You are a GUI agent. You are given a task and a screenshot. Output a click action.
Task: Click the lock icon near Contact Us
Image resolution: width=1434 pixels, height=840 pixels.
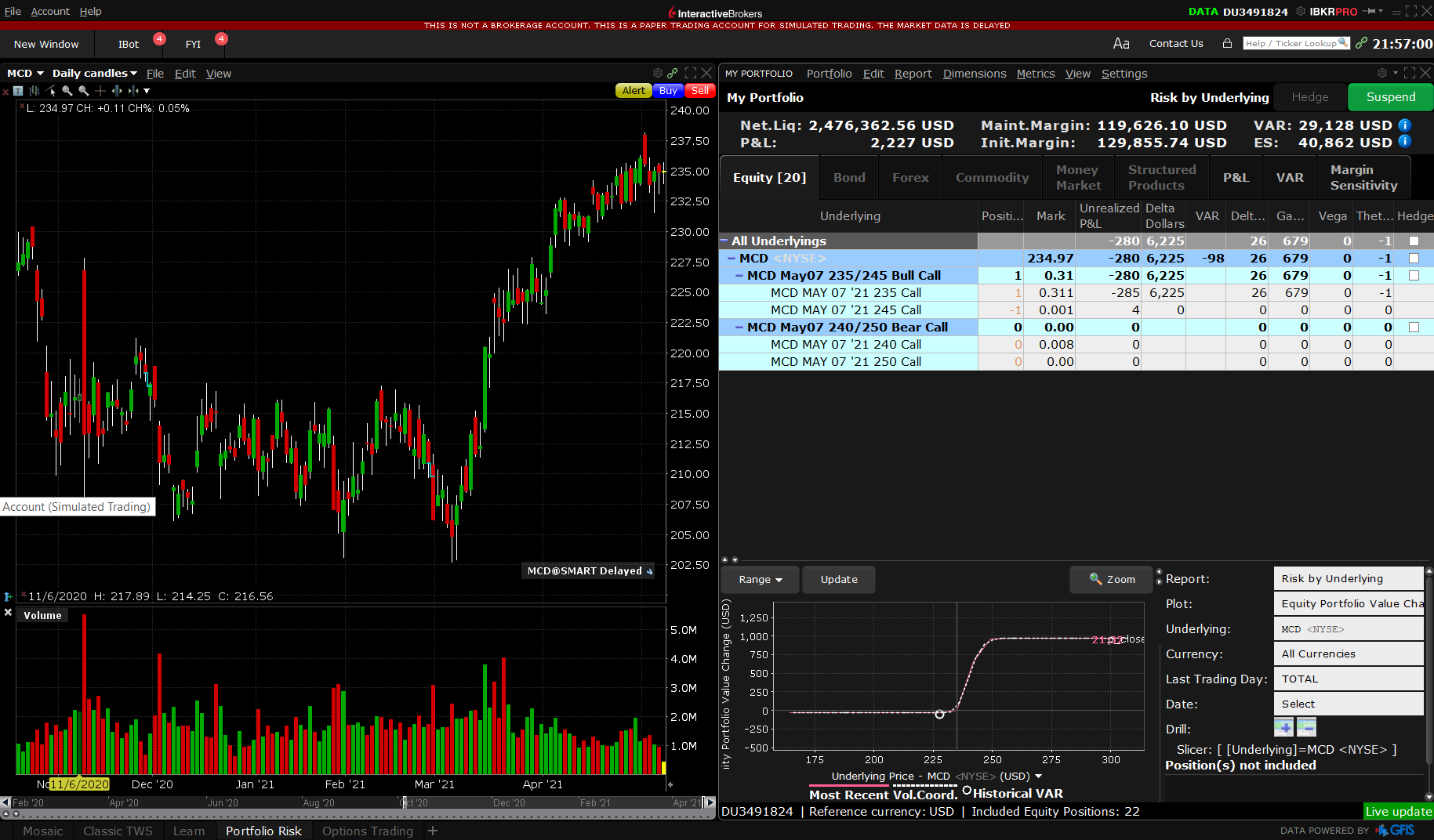(1227, 43)
